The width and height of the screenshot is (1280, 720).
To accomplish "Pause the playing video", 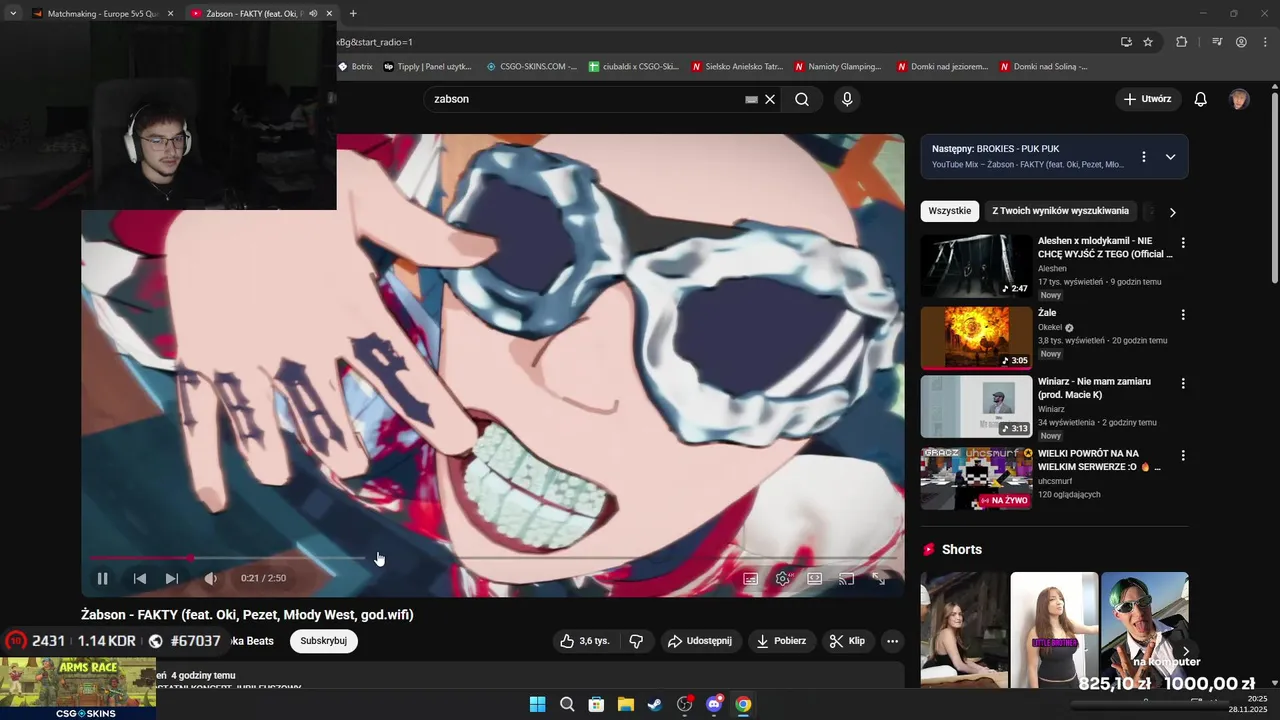I will click(x=102, y=578).
